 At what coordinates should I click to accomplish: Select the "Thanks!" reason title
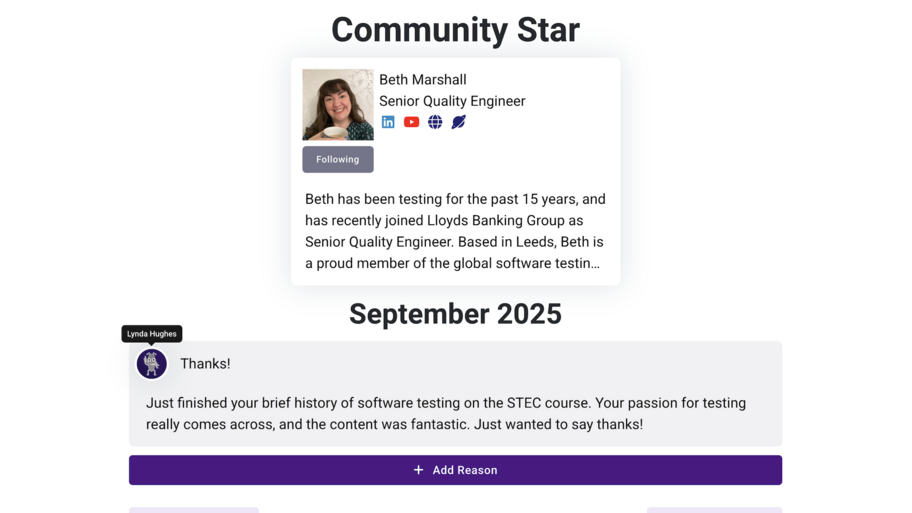pos(205,364)
